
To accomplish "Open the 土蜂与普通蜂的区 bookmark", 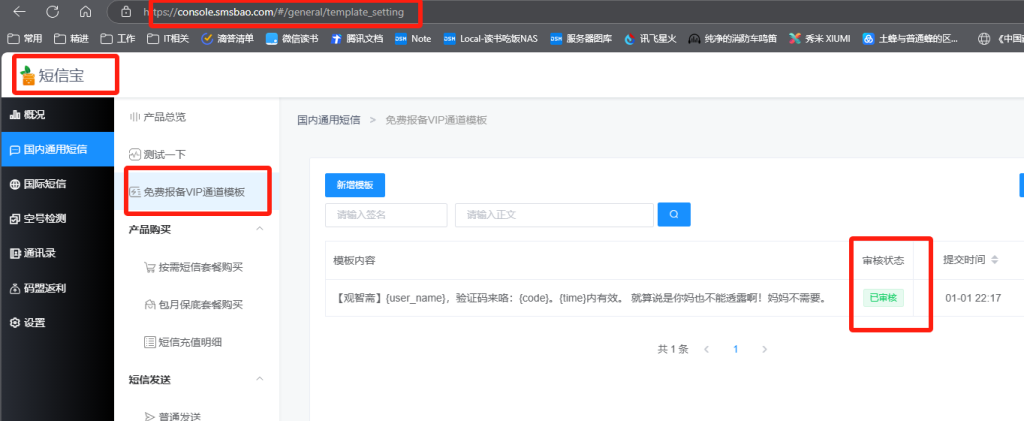I will tap(910, 39).
